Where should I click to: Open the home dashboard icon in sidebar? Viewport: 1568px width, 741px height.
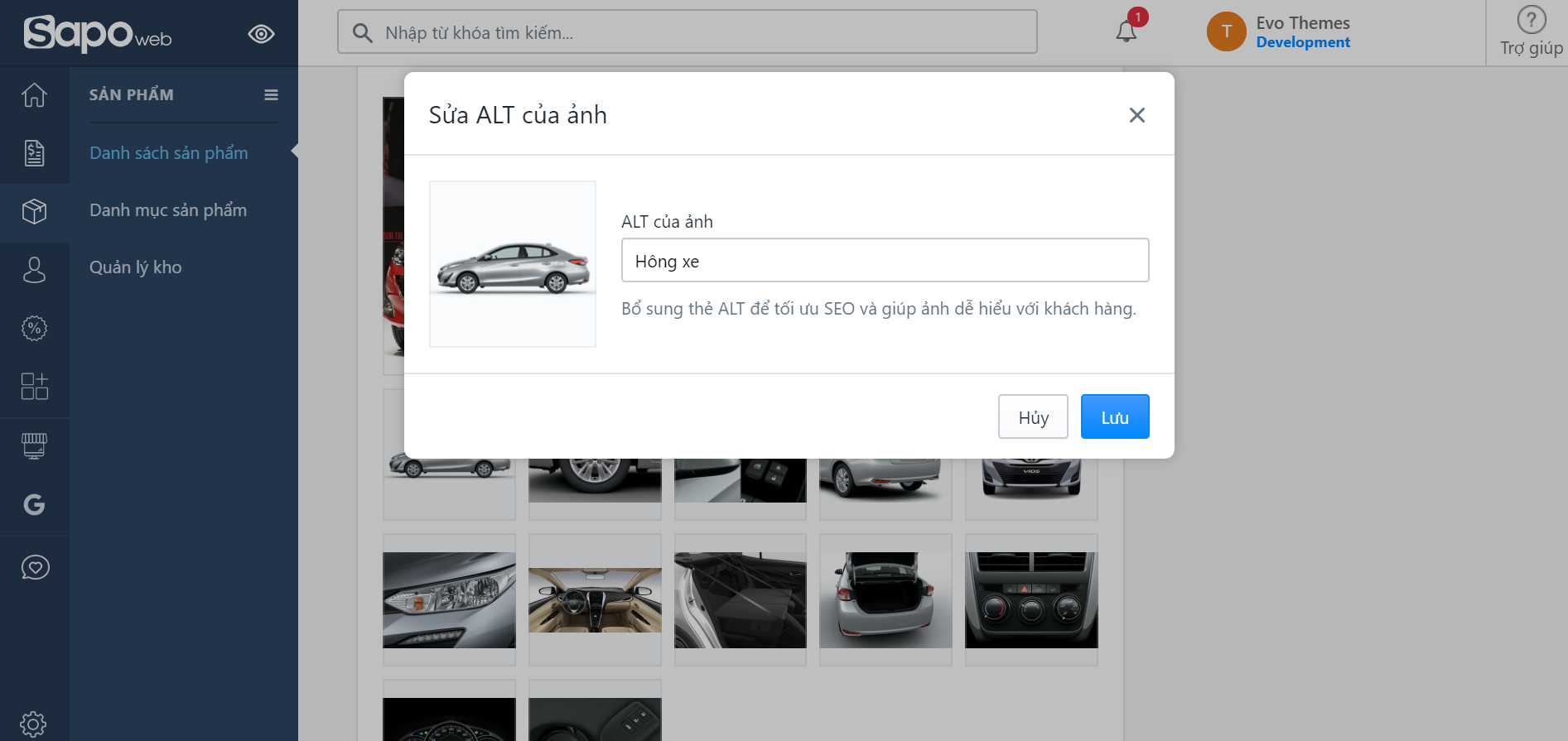click(34, 95)
